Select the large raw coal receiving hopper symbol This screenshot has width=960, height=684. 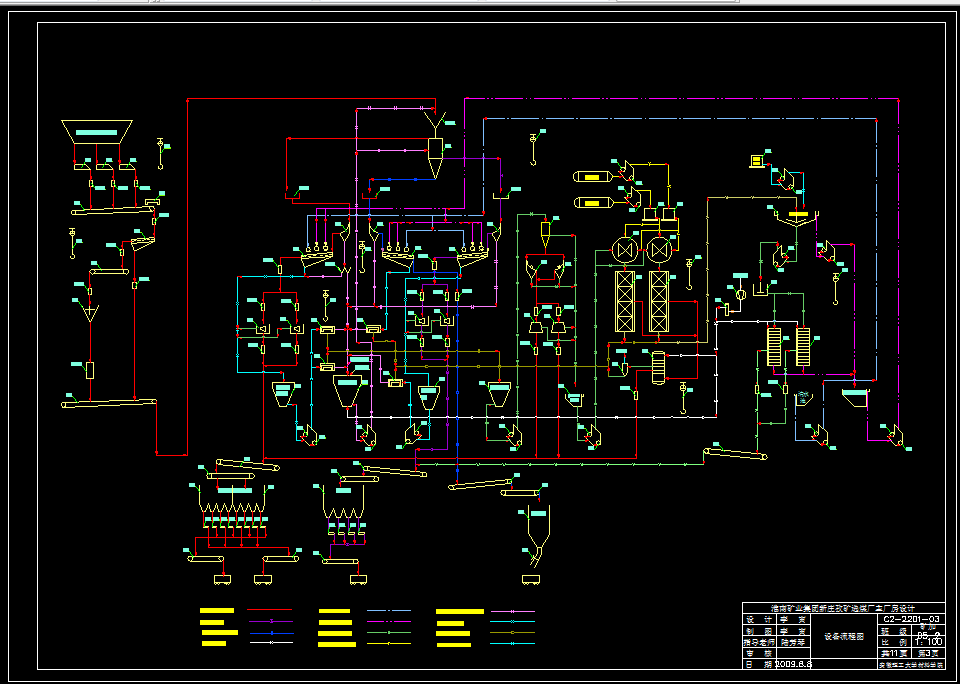(97, 132)
